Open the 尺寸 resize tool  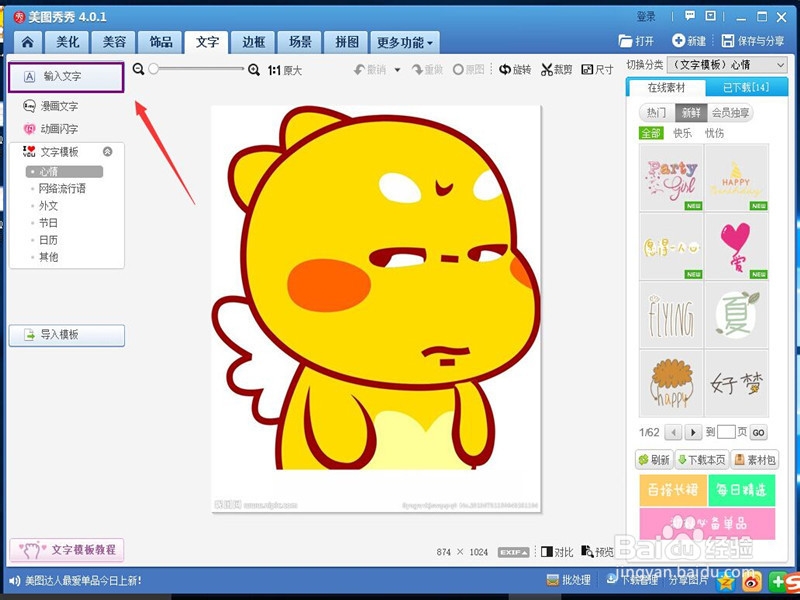point(597,69)
